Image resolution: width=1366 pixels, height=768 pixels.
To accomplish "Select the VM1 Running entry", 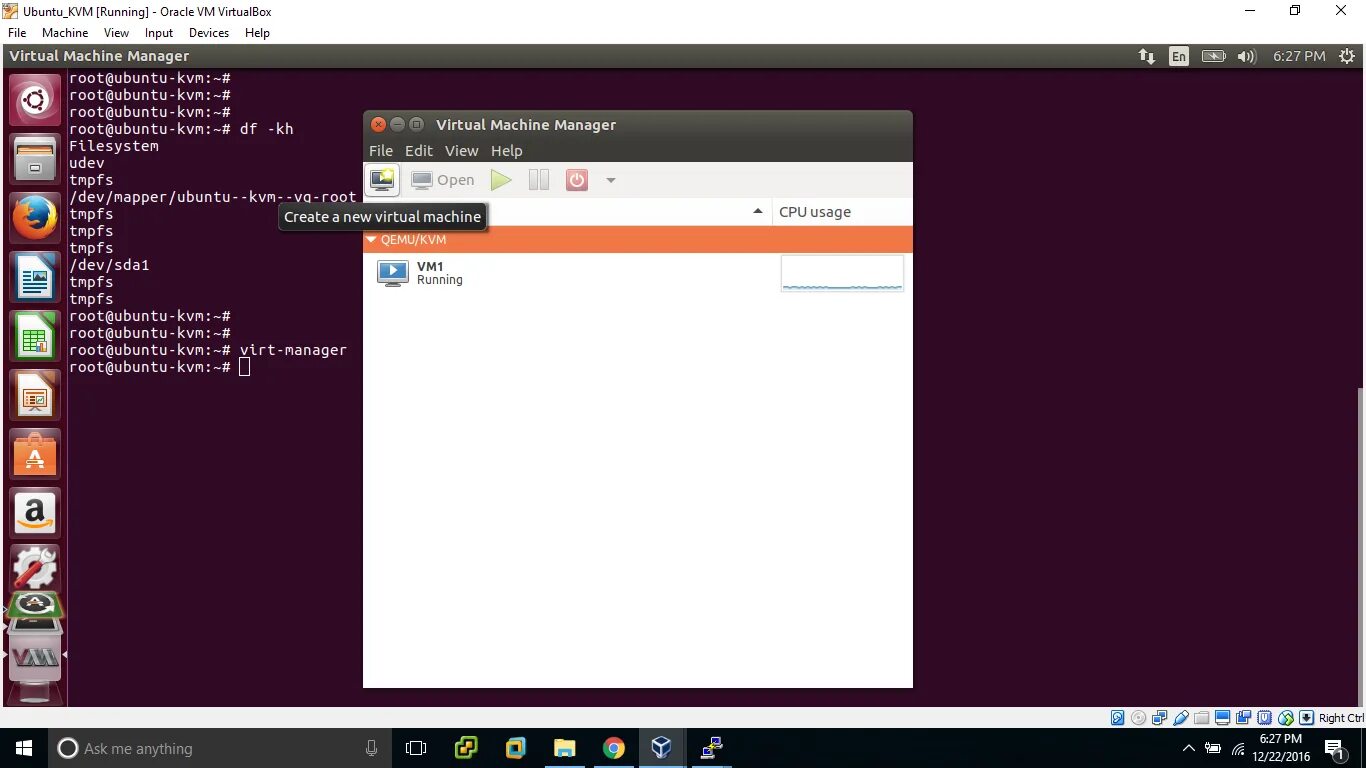I will [x=638, y=273].
